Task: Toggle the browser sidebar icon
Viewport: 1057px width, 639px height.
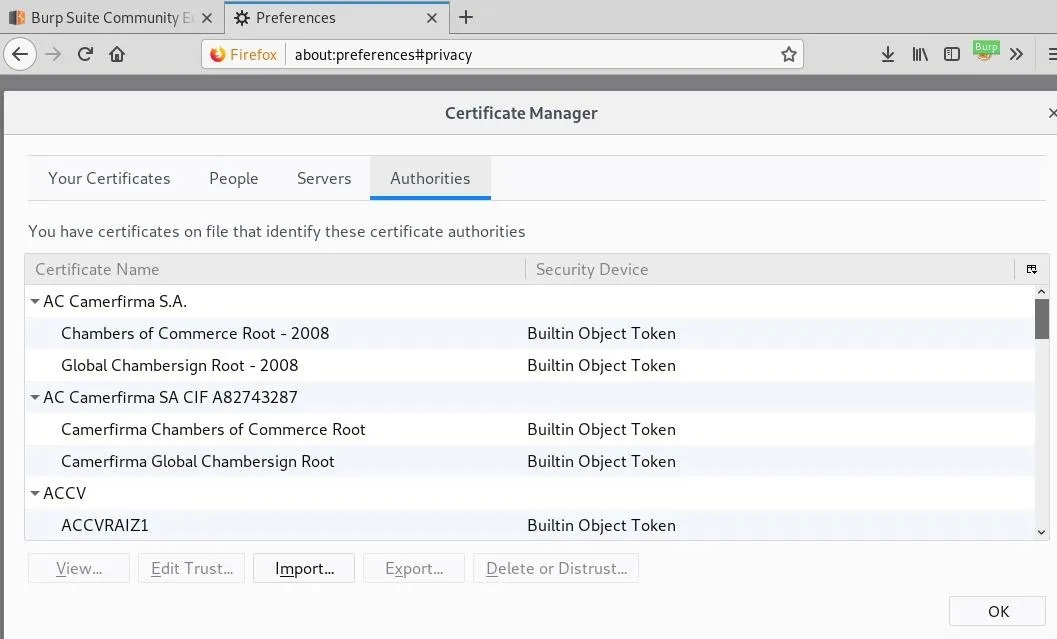Action: point(951,54)
